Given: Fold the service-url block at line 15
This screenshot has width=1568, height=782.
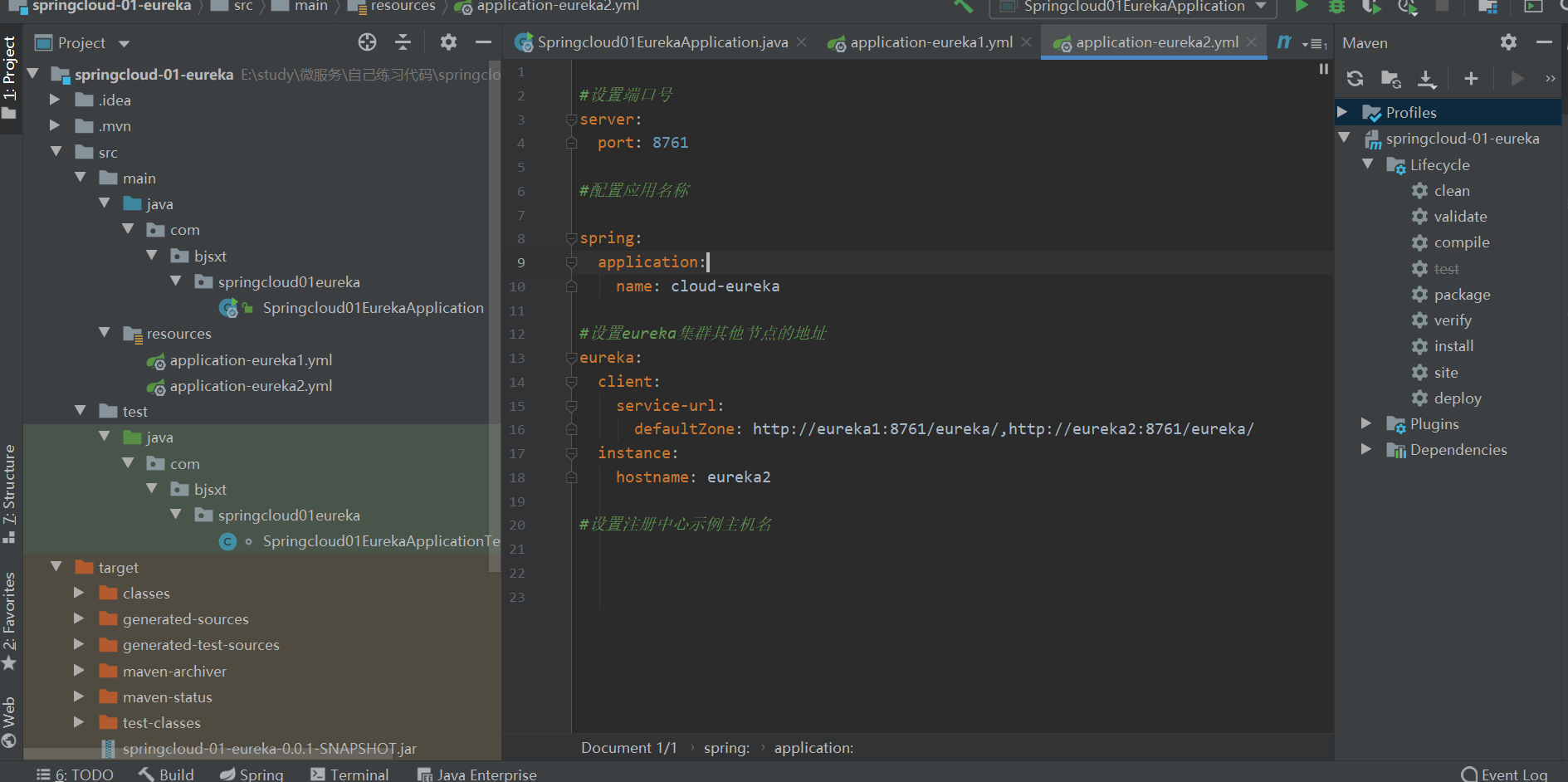Looking at the screenshot, I should click(x=571, y=406).
